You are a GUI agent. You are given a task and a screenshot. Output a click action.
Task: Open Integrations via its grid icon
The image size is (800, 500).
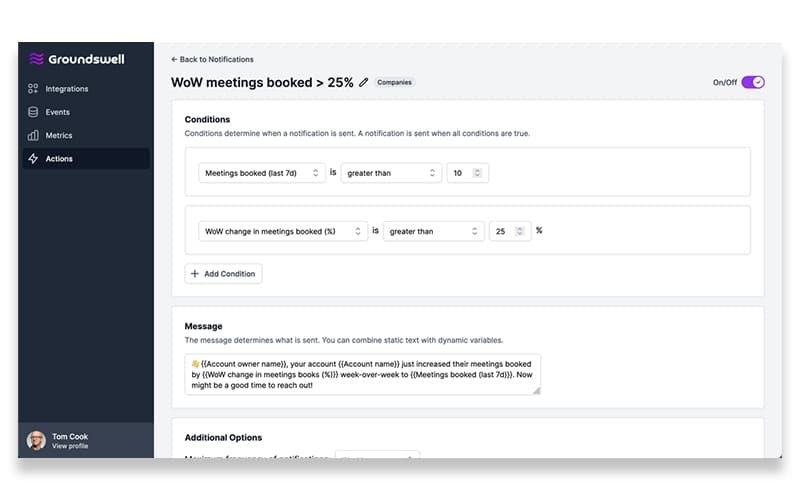click(x=33, y=89)
